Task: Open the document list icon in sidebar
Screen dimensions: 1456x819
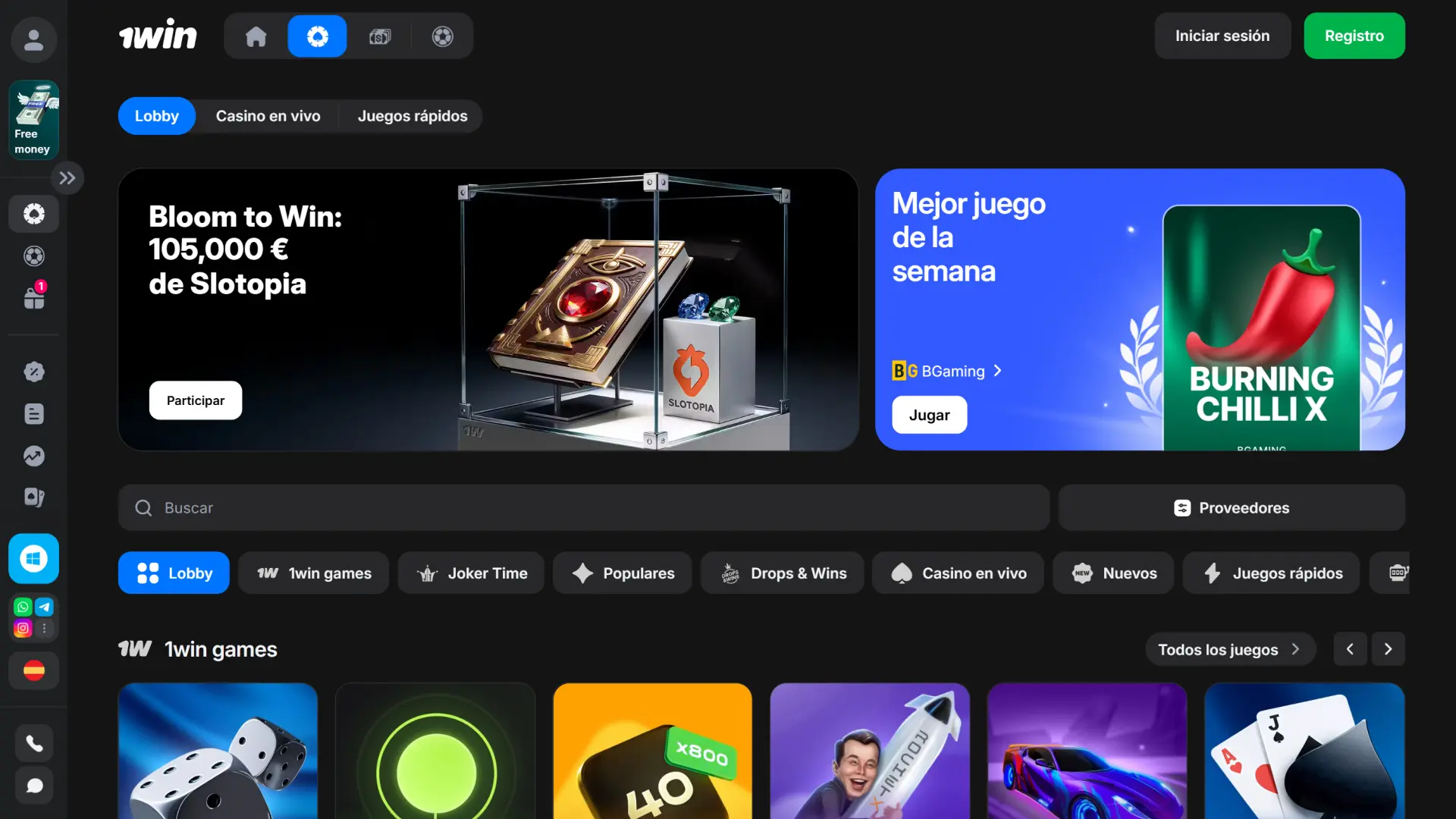Action: click(x=33, y=414)
